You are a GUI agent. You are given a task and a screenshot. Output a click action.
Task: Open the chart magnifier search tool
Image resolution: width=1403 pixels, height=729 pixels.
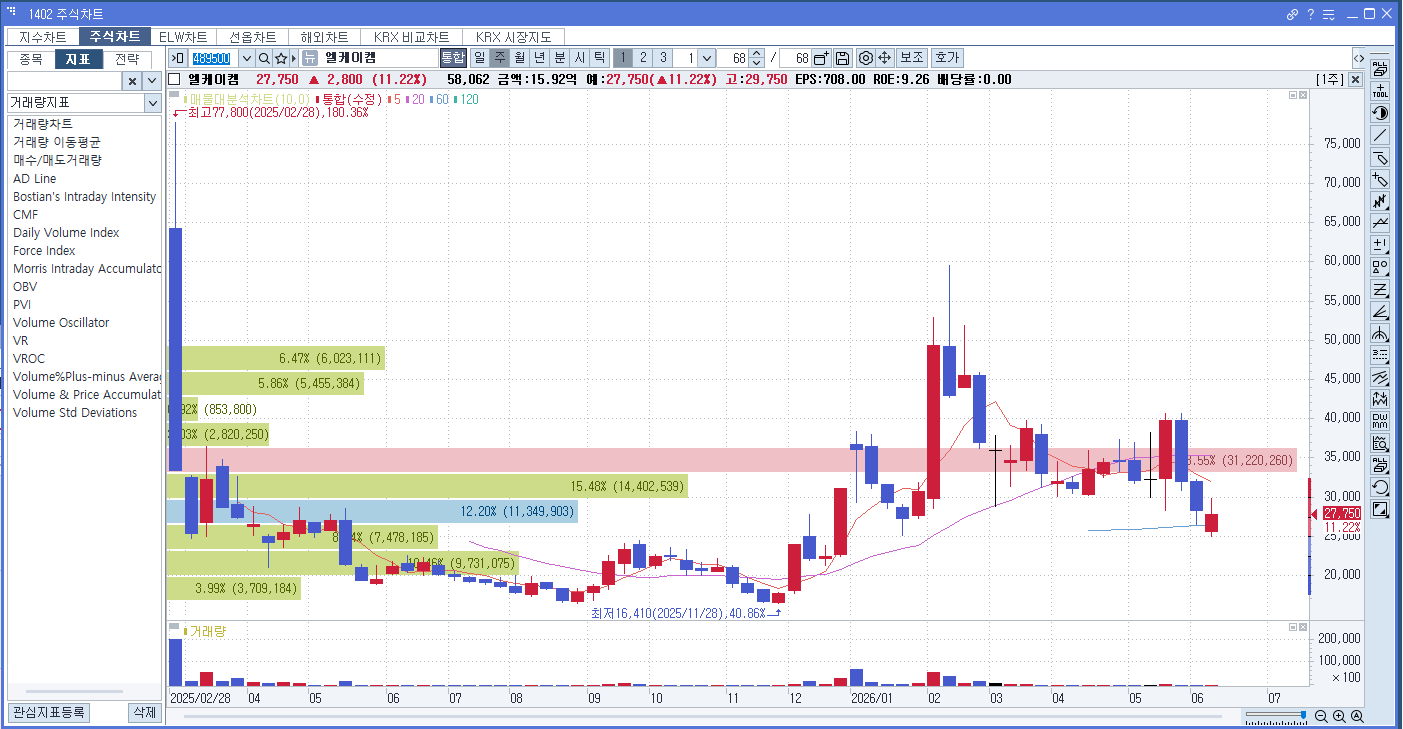(1380, 443)
